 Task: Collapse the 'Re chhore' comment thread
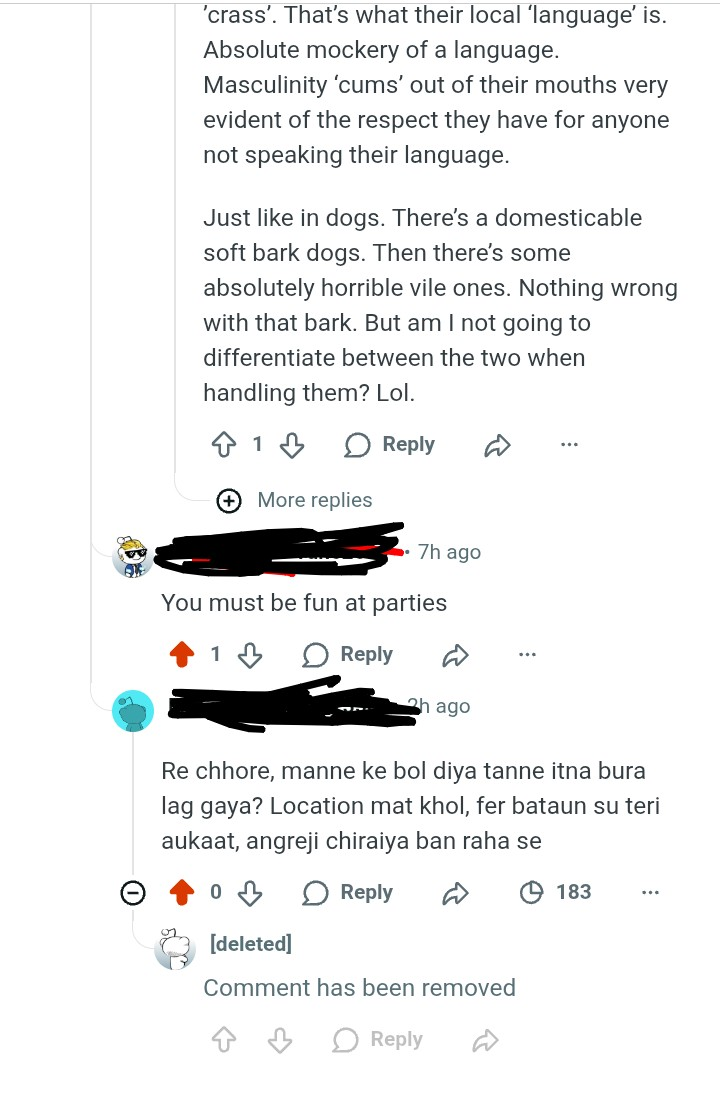pos(133,893)
